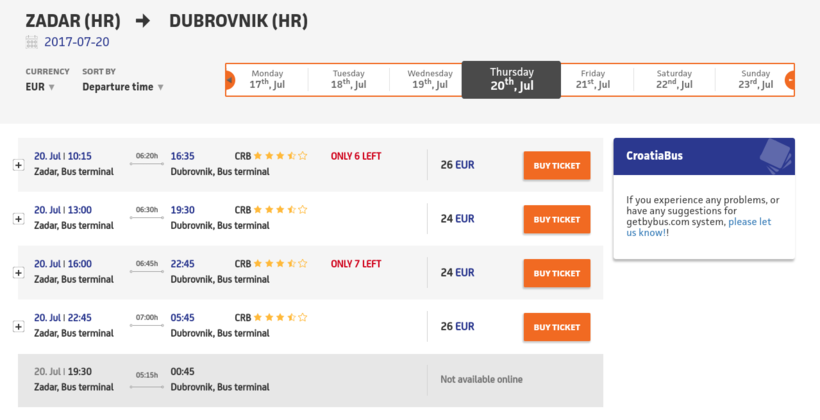Screen dimensions: 820x420
Task: Click the star rating for 13:00 departure
Action: click(280, 210)
